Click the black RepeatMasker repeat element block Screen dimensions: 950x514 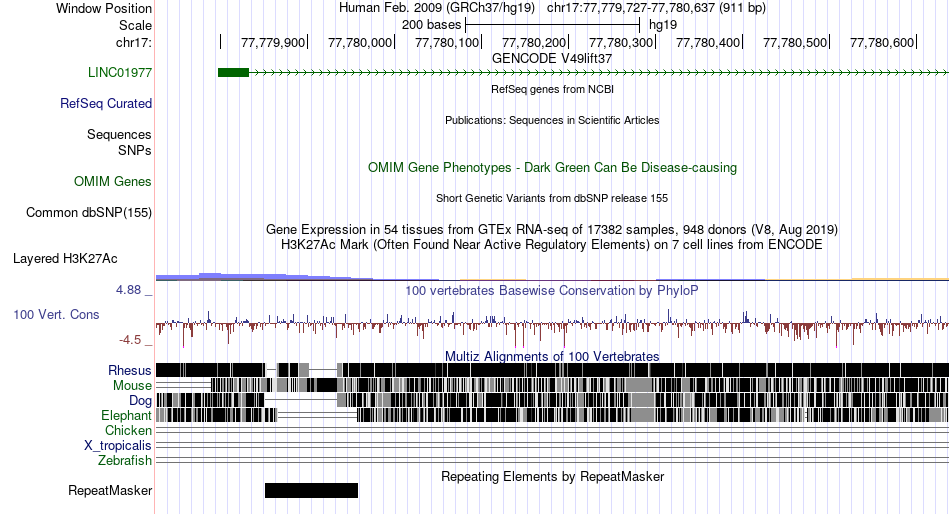pyautogui.click(x=311, y=490)
